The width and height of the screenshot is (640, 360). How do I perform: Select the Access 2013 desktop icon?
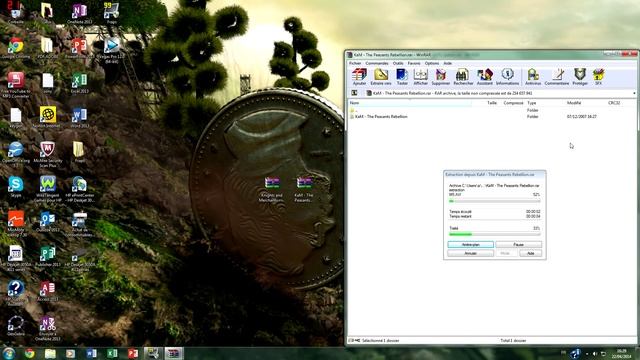tap(47, 291)
